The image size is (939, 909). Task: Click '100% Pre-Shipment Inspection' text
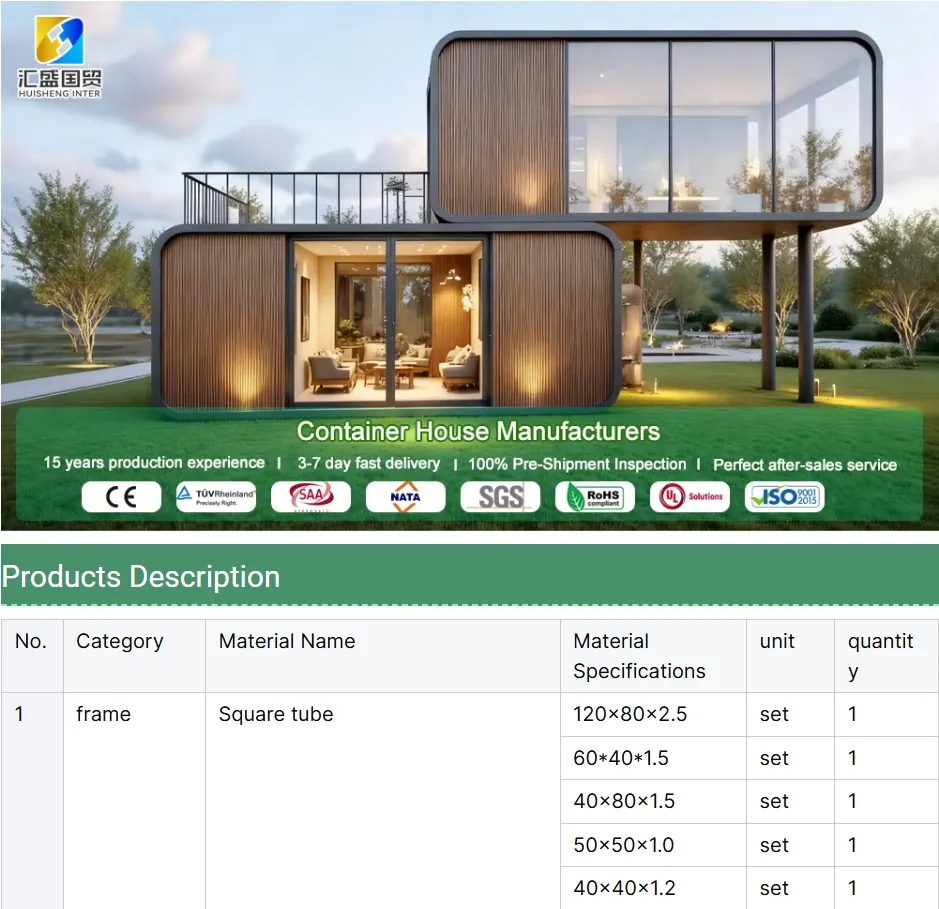coord(577,463)
